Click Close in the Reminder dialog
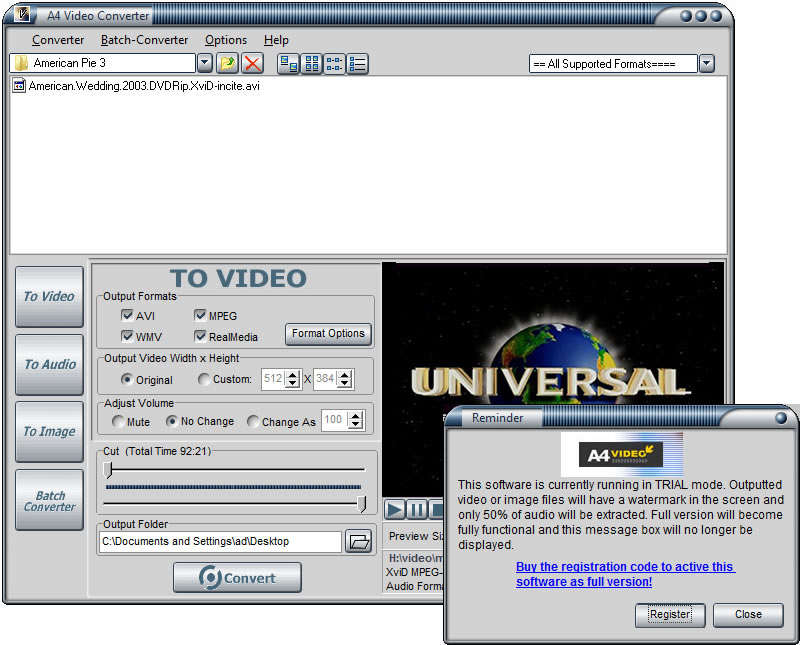 tap(748, 614)
